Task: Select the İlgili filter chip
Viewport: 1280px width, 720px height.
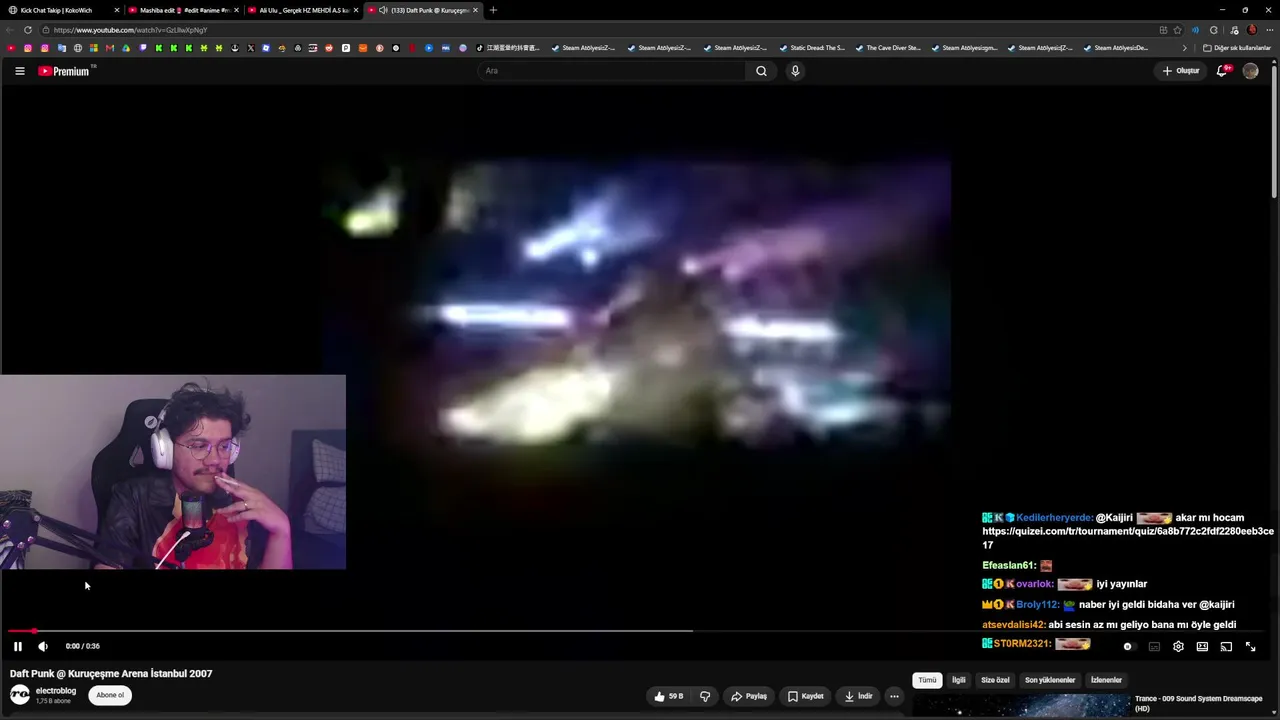Action: (958, 680)
